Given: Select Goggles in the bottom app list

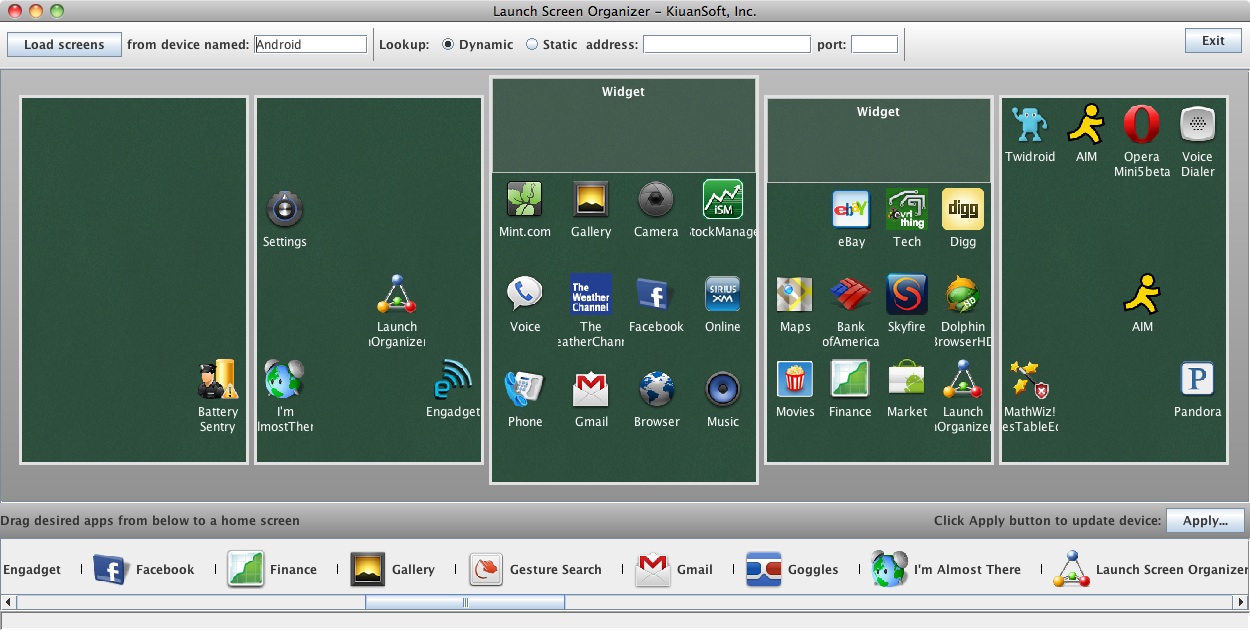Looking at the screenshot, I should click(x=763, y=569).
